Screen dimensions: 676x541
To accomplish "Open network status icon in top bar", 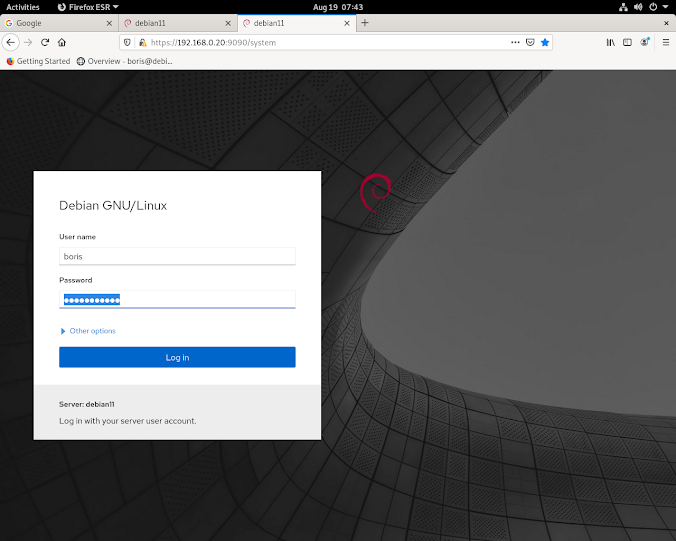I will click(x=623, y=7).
